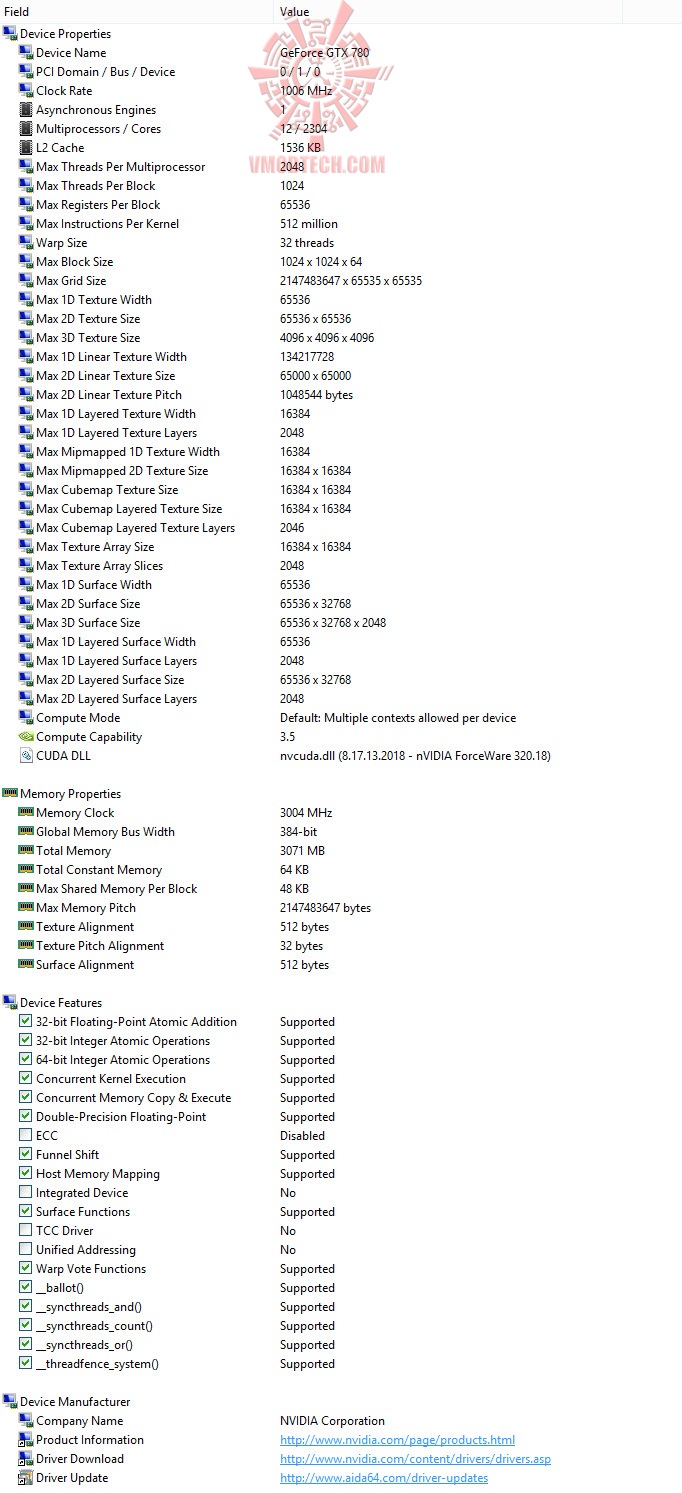Select the __threadfence_system() row label
The image size is (682, 1493).
pos(97,1364)
